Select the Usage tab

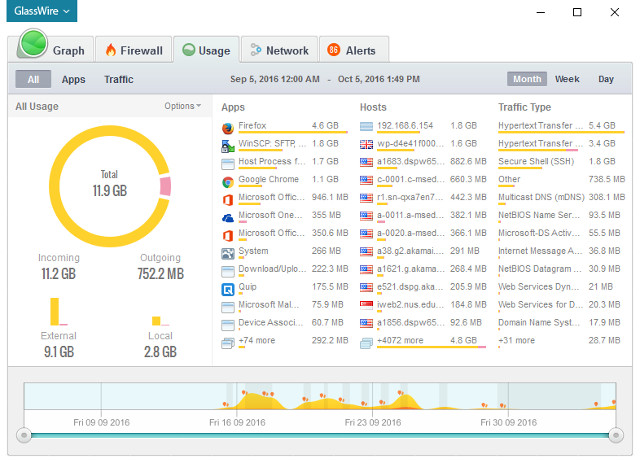pyautogui.click(x=207, y=50)
